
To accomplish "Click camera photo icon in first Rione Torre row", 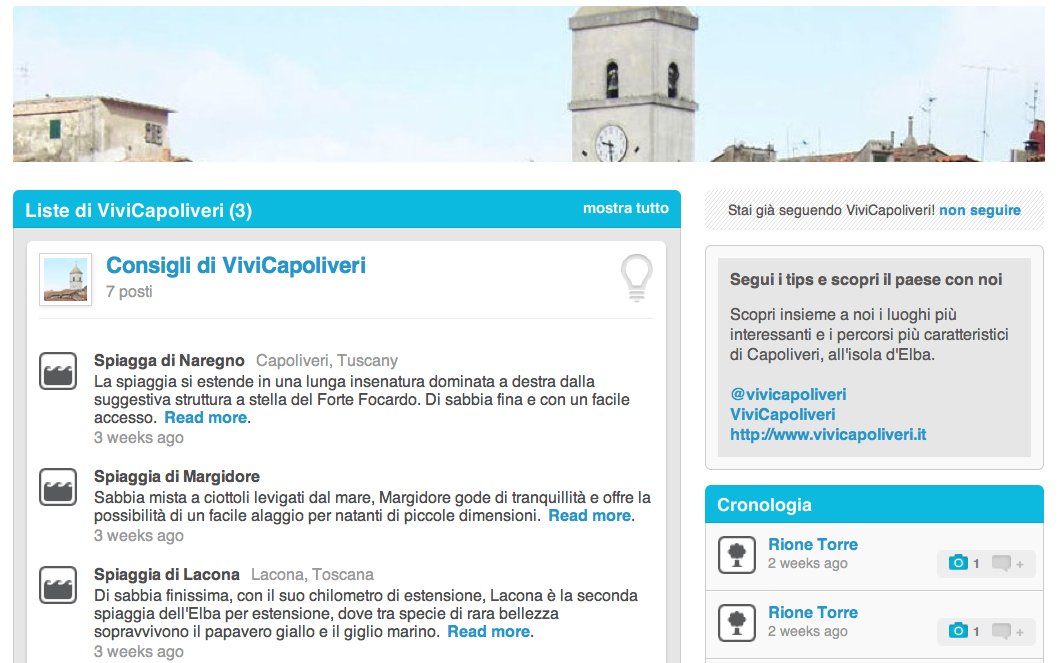I will pyautogui.click(x=958, y=562).
